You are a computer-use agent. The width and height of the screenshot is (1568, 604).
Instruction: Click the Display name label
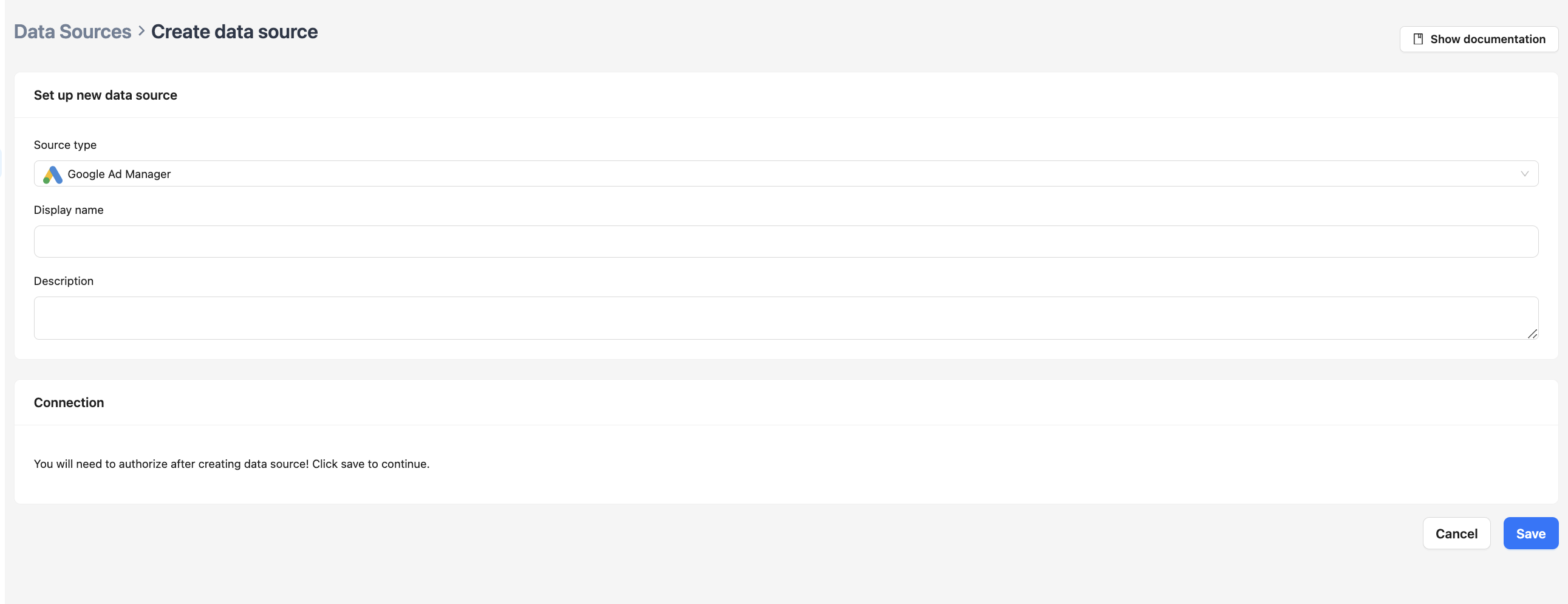pyautogui.click(x=69, y=210)
